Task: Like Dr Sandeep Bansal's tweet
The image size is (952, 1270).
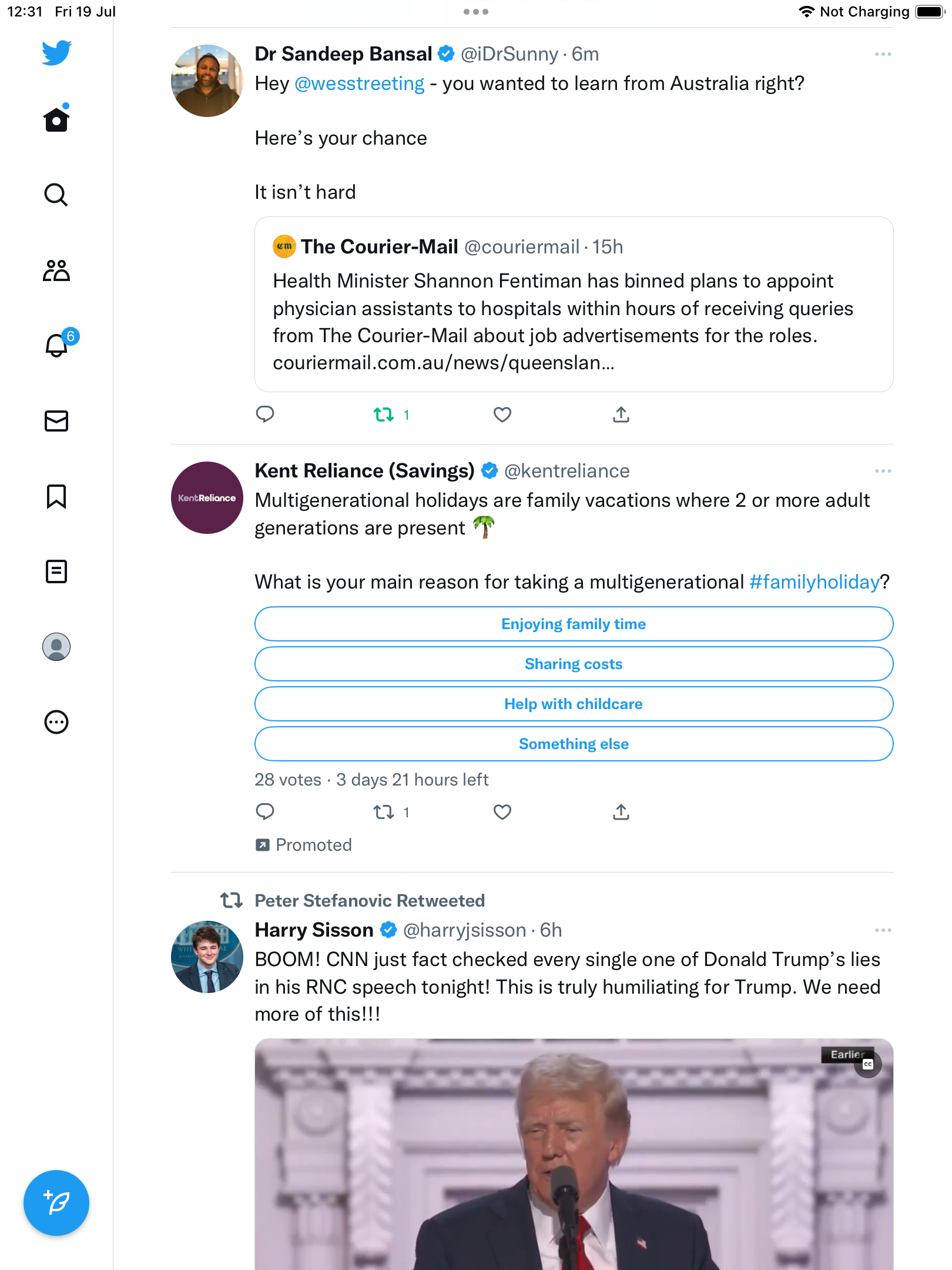Action: (502, 415)
